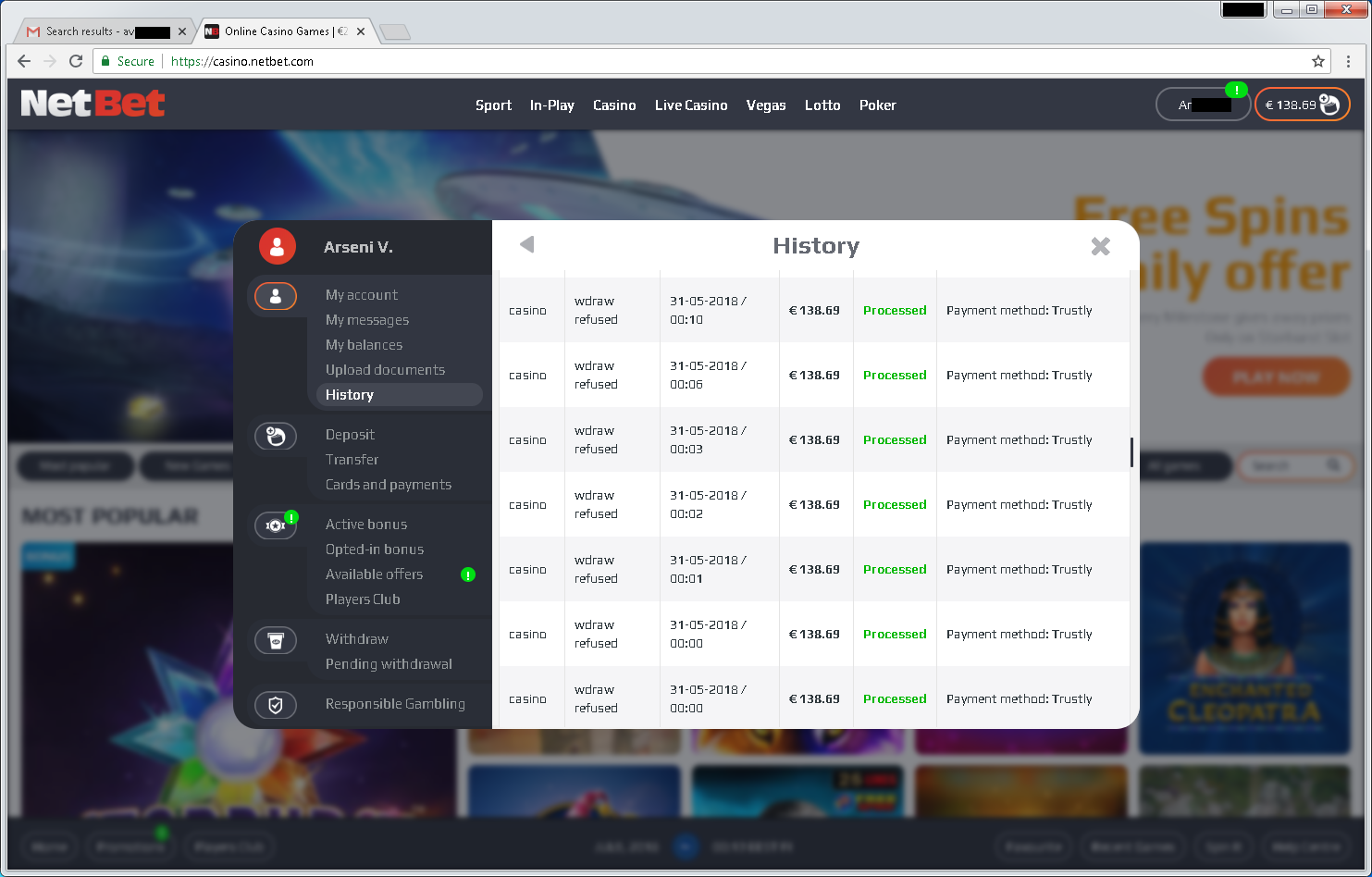
Task: Open Transfer page
Action: coord(352,460)
